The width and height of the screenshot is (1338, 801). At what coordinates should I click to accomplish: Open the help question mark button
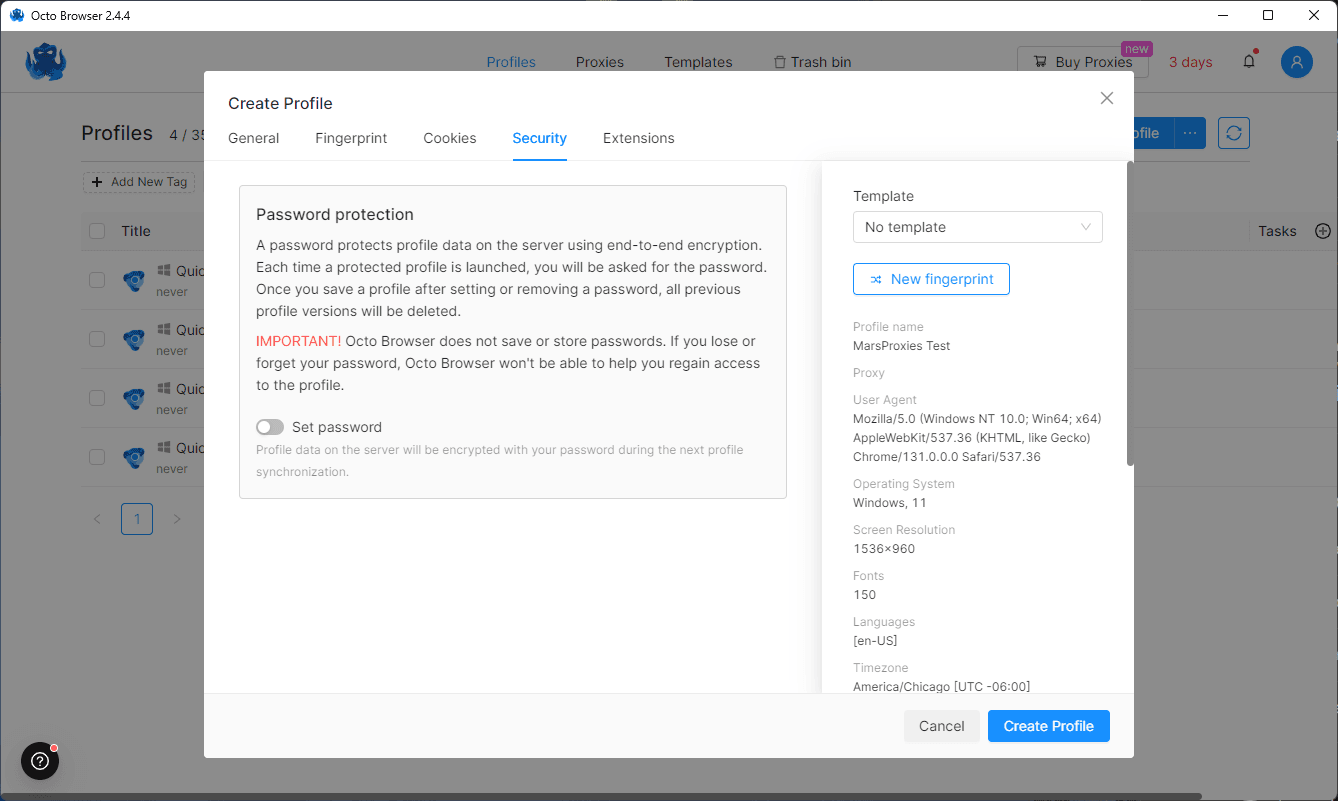click(40, 761)
